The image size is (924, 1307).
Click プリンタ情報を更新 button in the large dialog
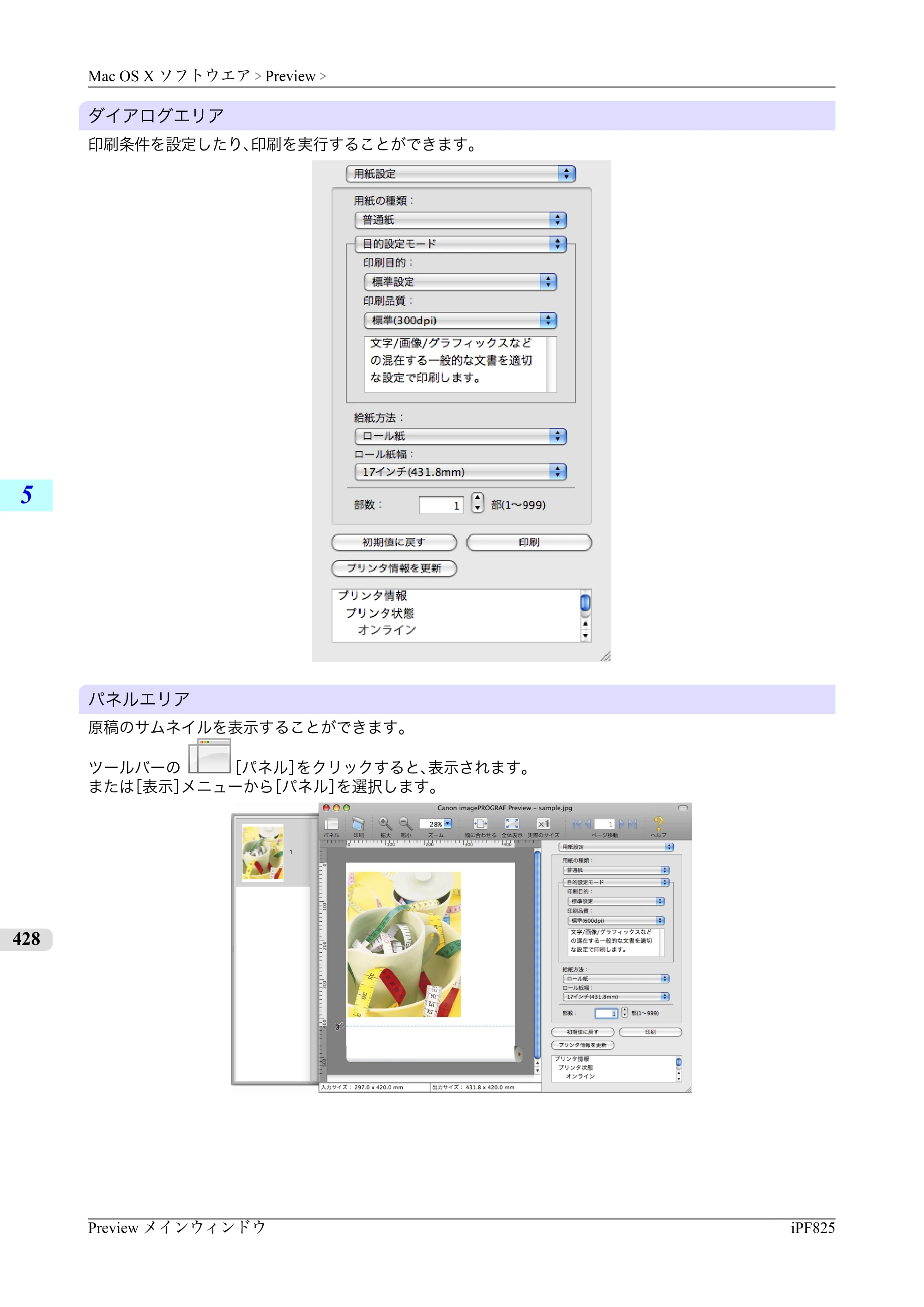394,568
